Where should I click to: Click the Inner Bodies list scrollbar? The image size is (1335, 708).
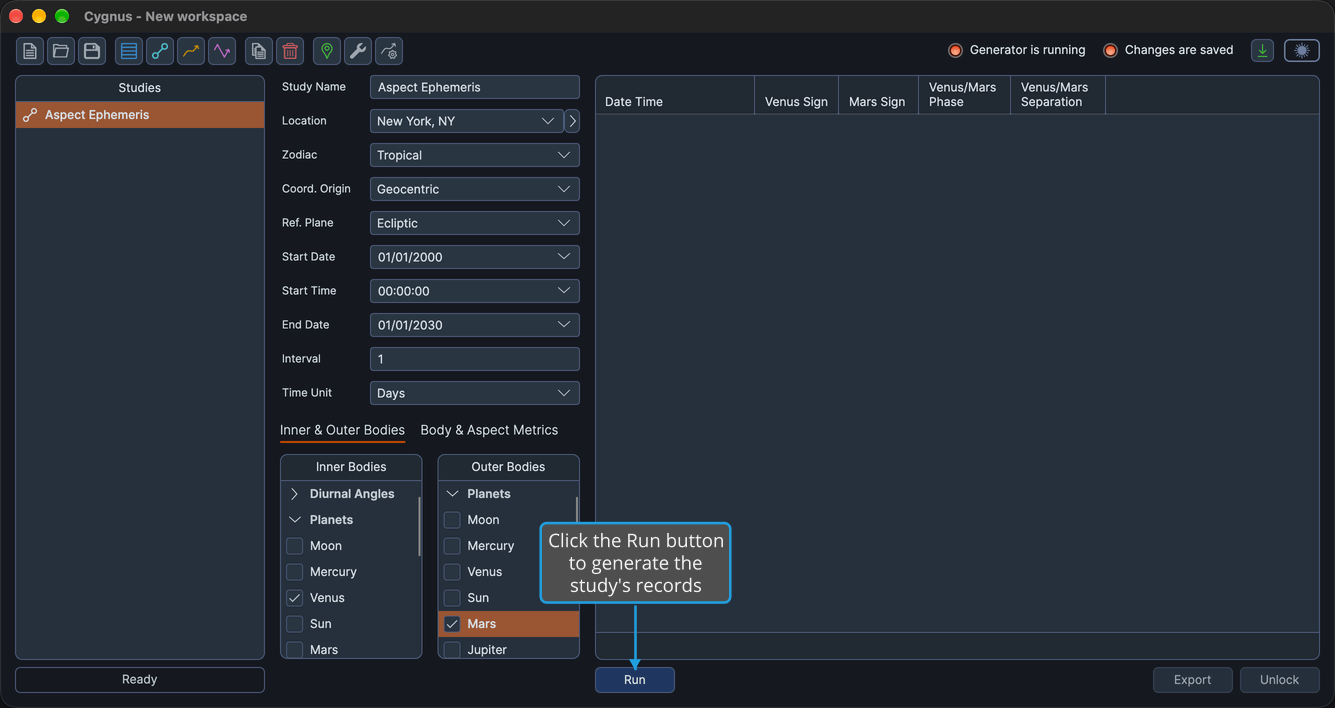pyautogui.click(x=419, y=526)
